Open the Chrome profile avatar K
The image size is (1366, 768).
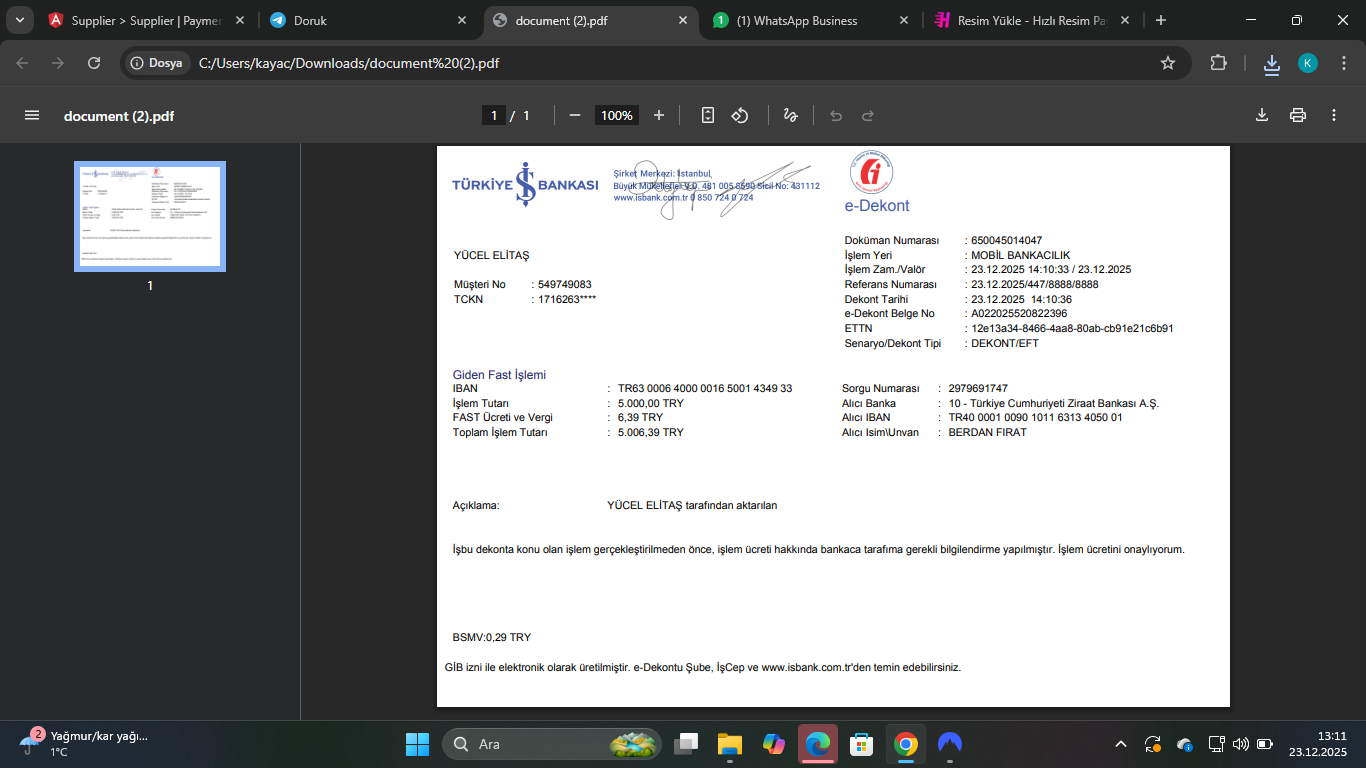click(x=1308, y=63)
